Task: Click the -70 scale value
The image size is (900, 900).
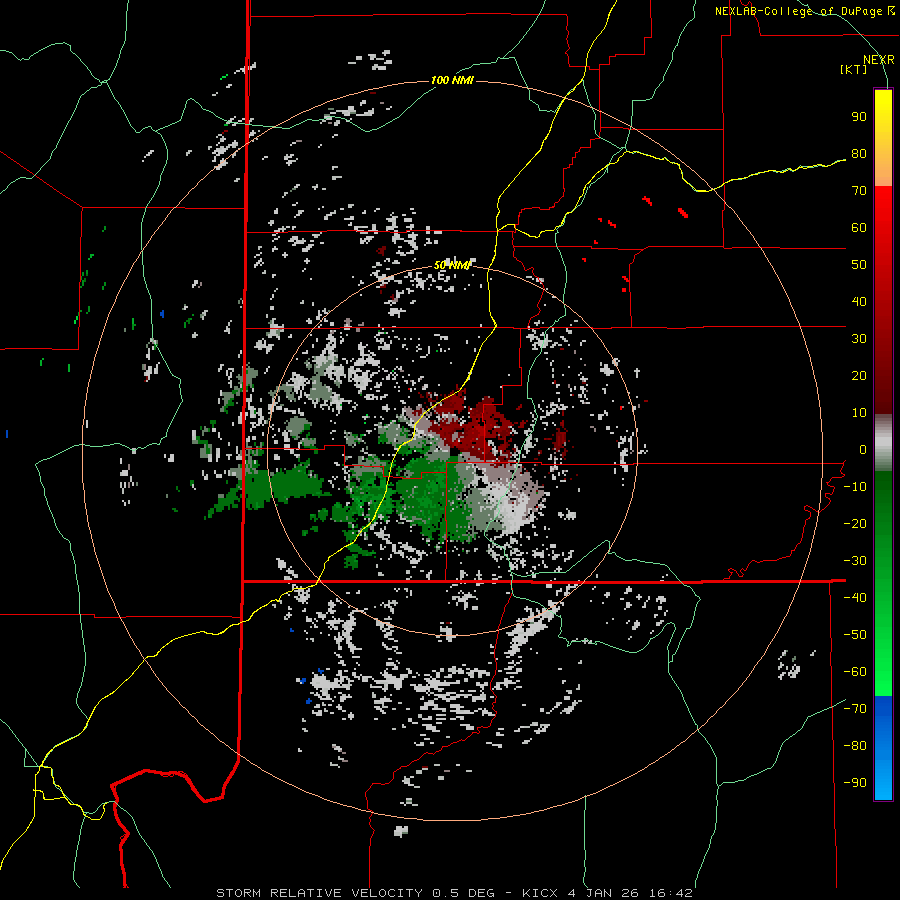Action: (x=855, y=709)
